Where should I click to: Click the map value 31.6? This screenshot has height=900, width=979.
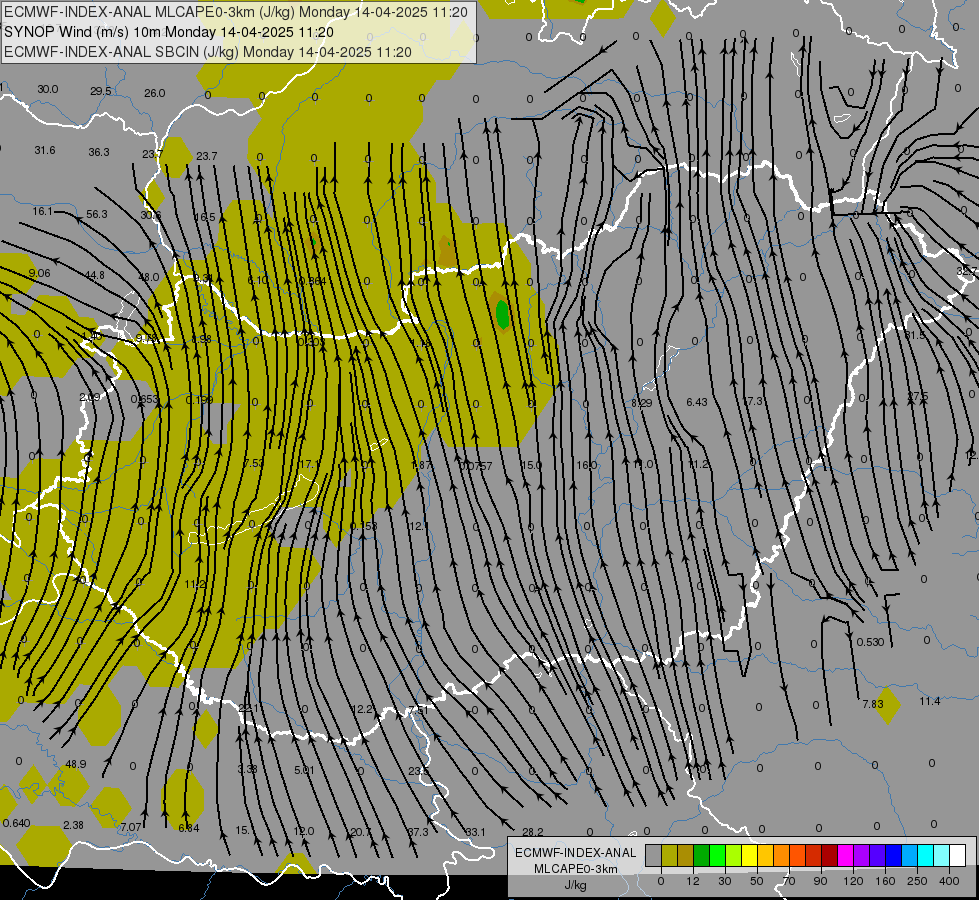(x=45, y=151)
